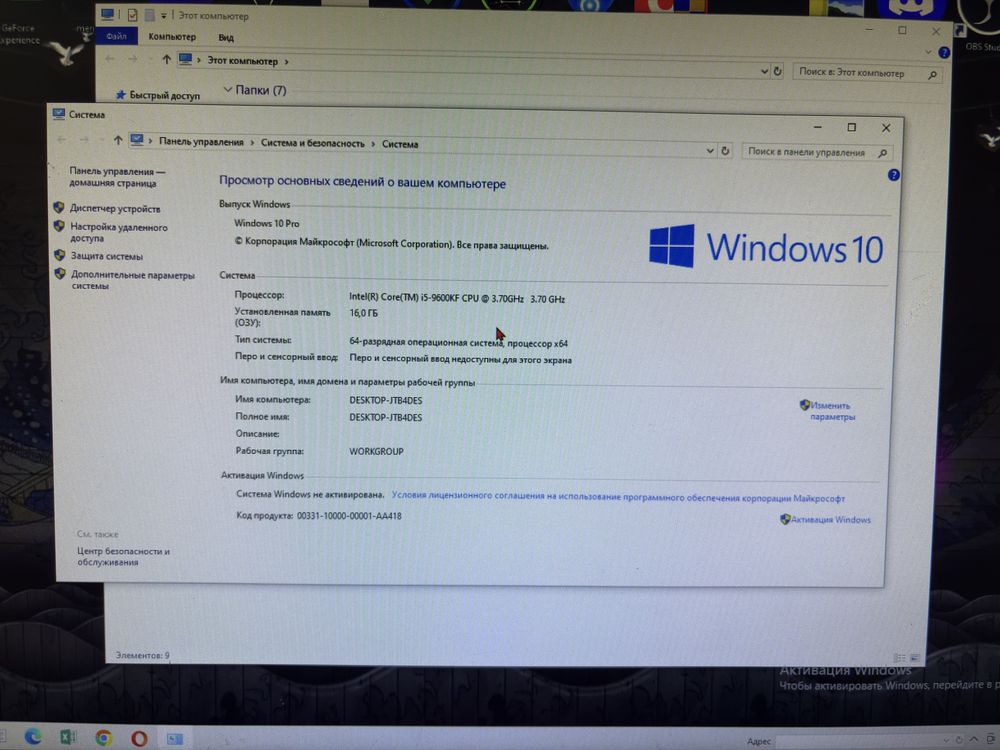Open Excel from the taskbar
The width and height of the screenshot is (1000, 750).
click(x=68, y=738)
